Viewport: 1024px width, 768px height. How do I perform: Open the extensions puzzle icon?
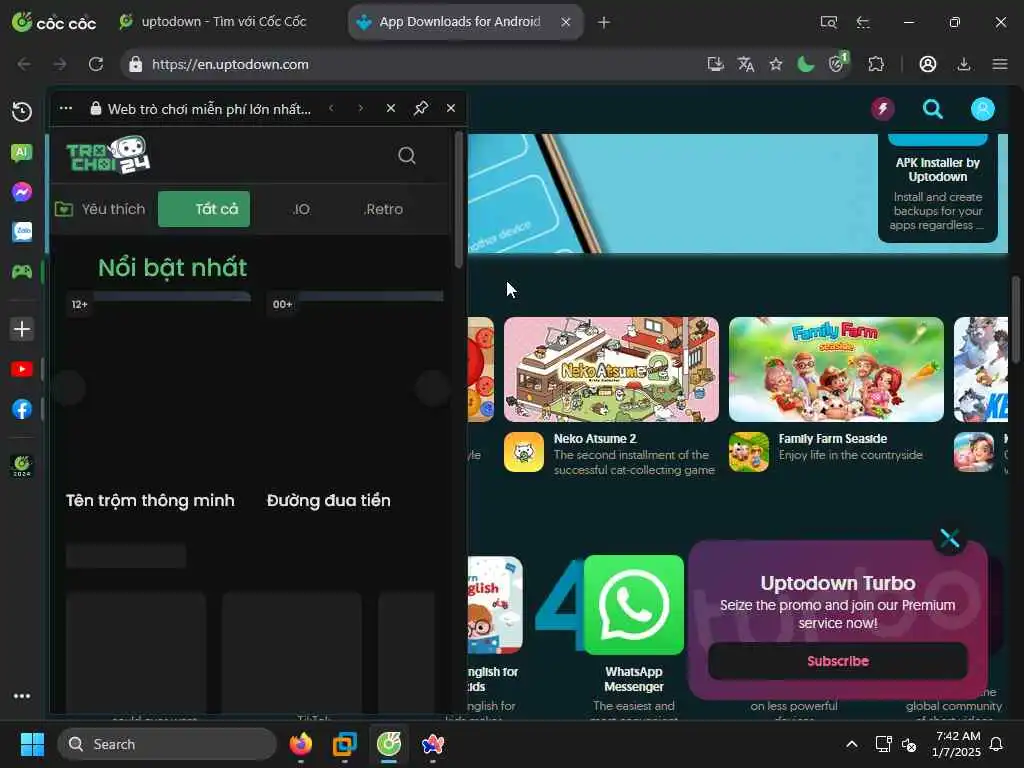(x=876, y=64)
